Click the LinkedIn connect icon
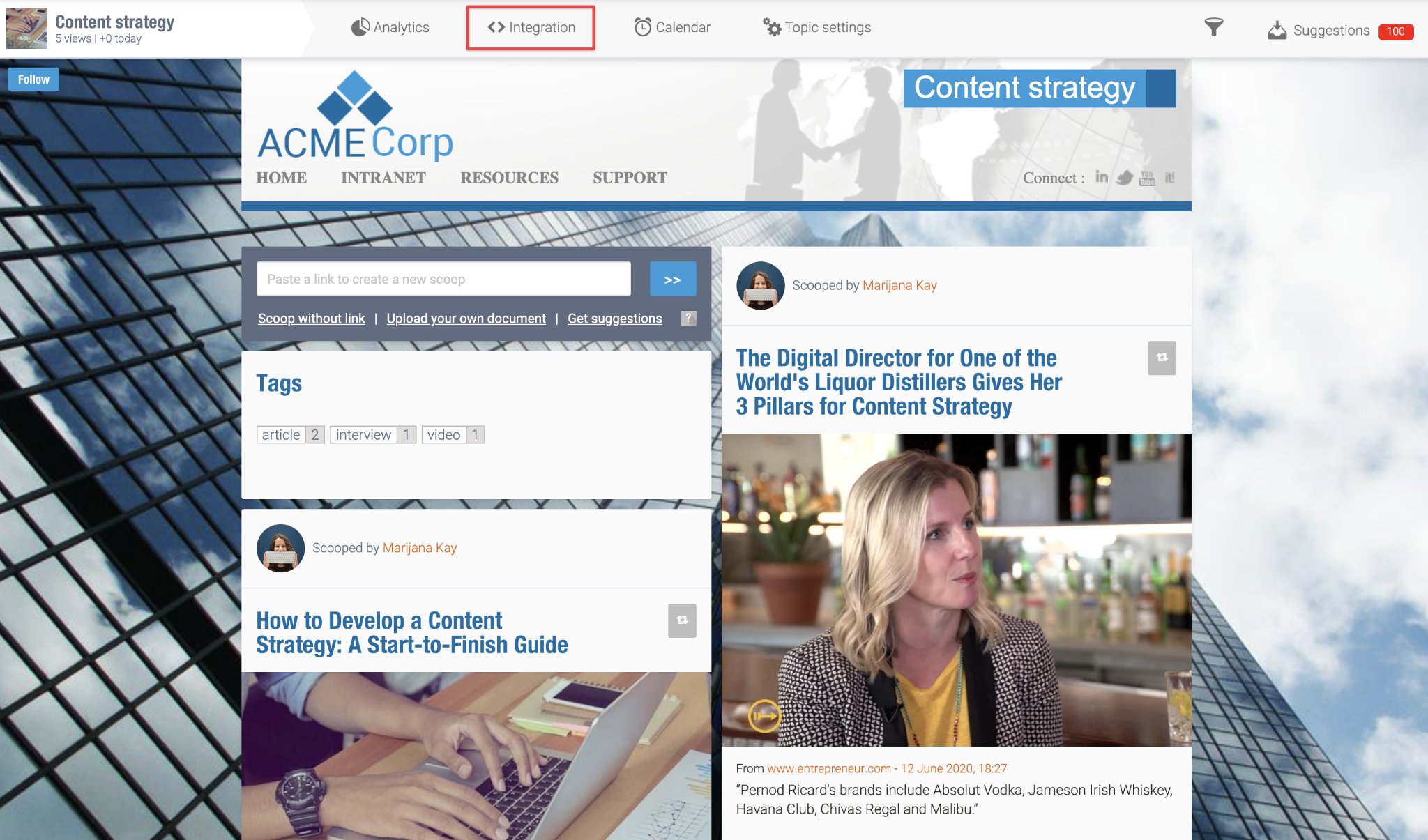The width and height of the screenshot is (1428, 840). click(x=1102, y=177)
